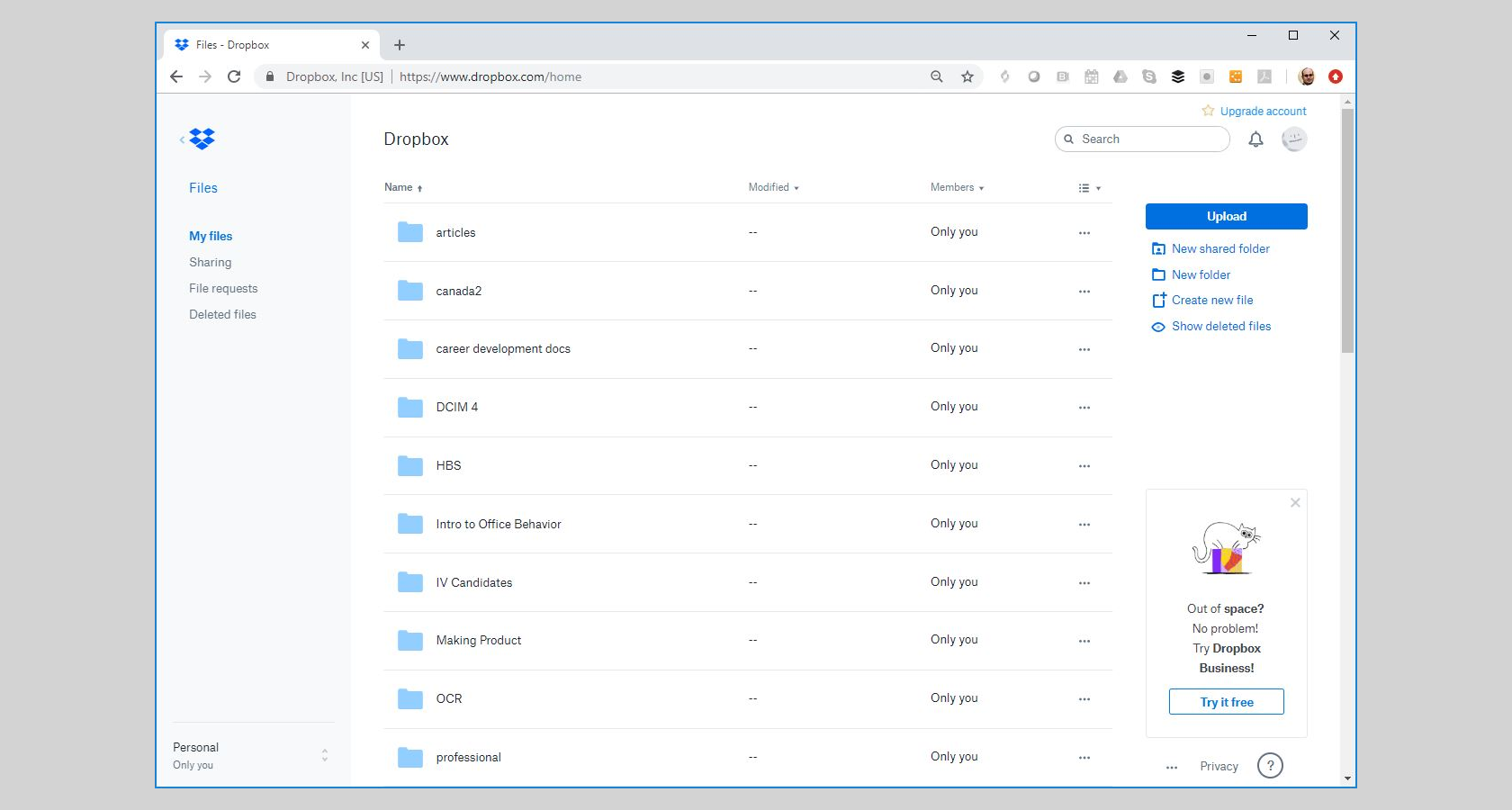Viewport: 1512px width, 810px height.
Task: Open Deleted files in the sidebar
Action: click(x=223, y=314)
